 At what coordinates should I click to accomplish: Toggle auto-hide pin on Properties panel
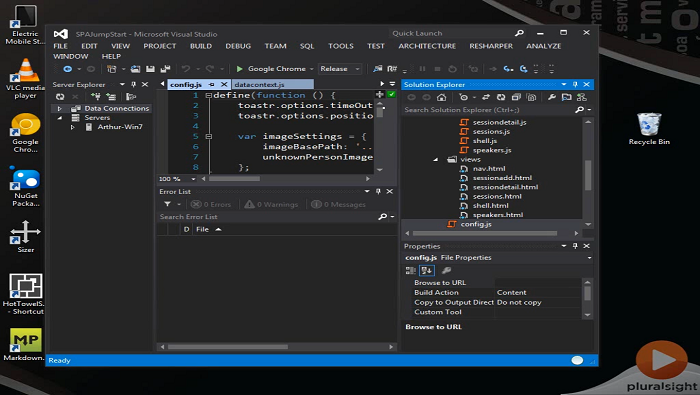(x=575, y=246)
